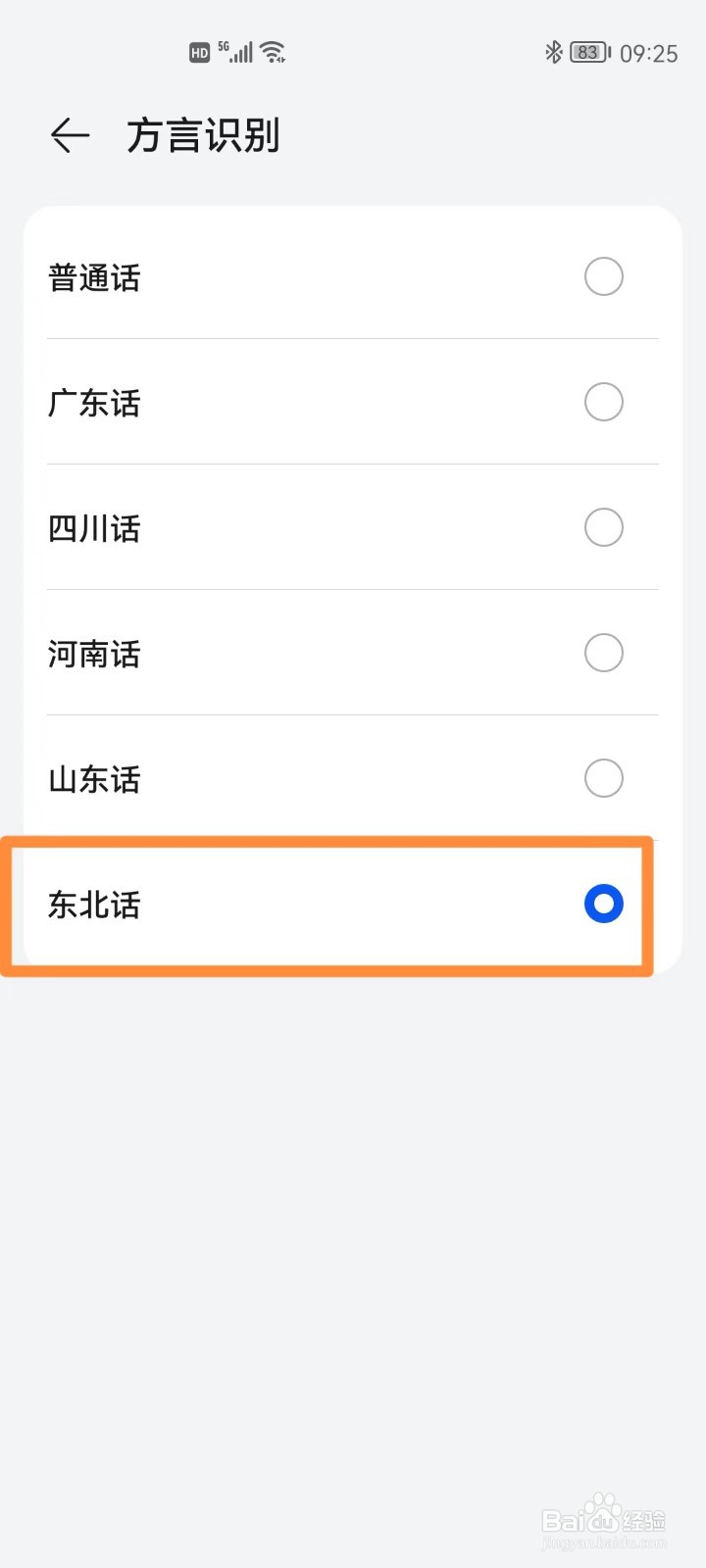This screenshot has width=706, height=1568.
Task: Tap the 东北话 label text
Action: 94,906
